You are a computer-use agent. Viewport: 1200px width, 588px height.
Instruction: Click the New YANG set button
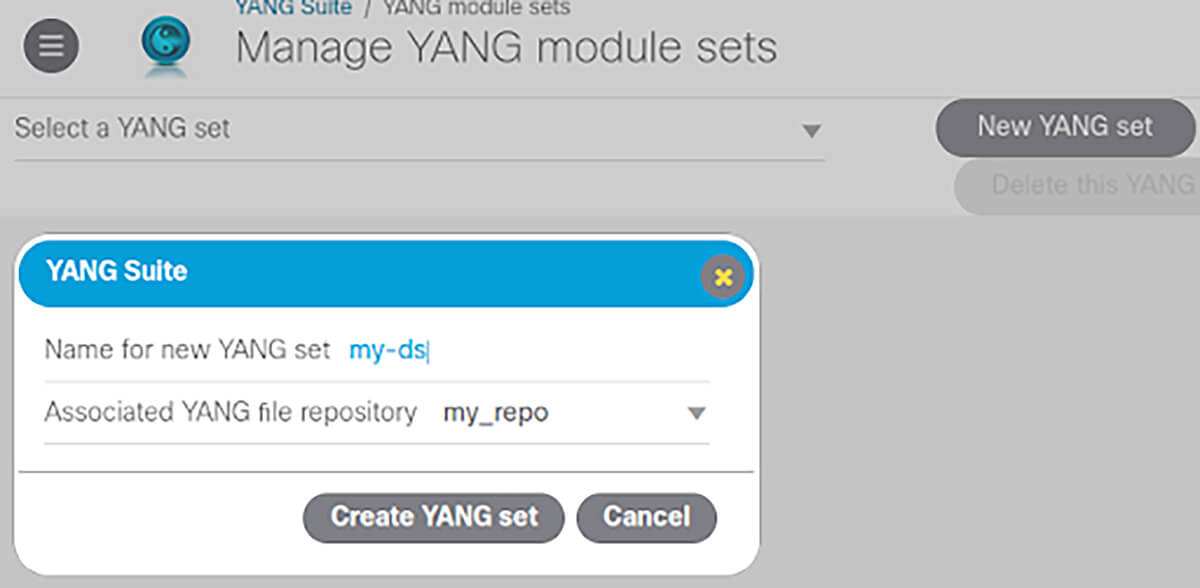point(1063,127)
